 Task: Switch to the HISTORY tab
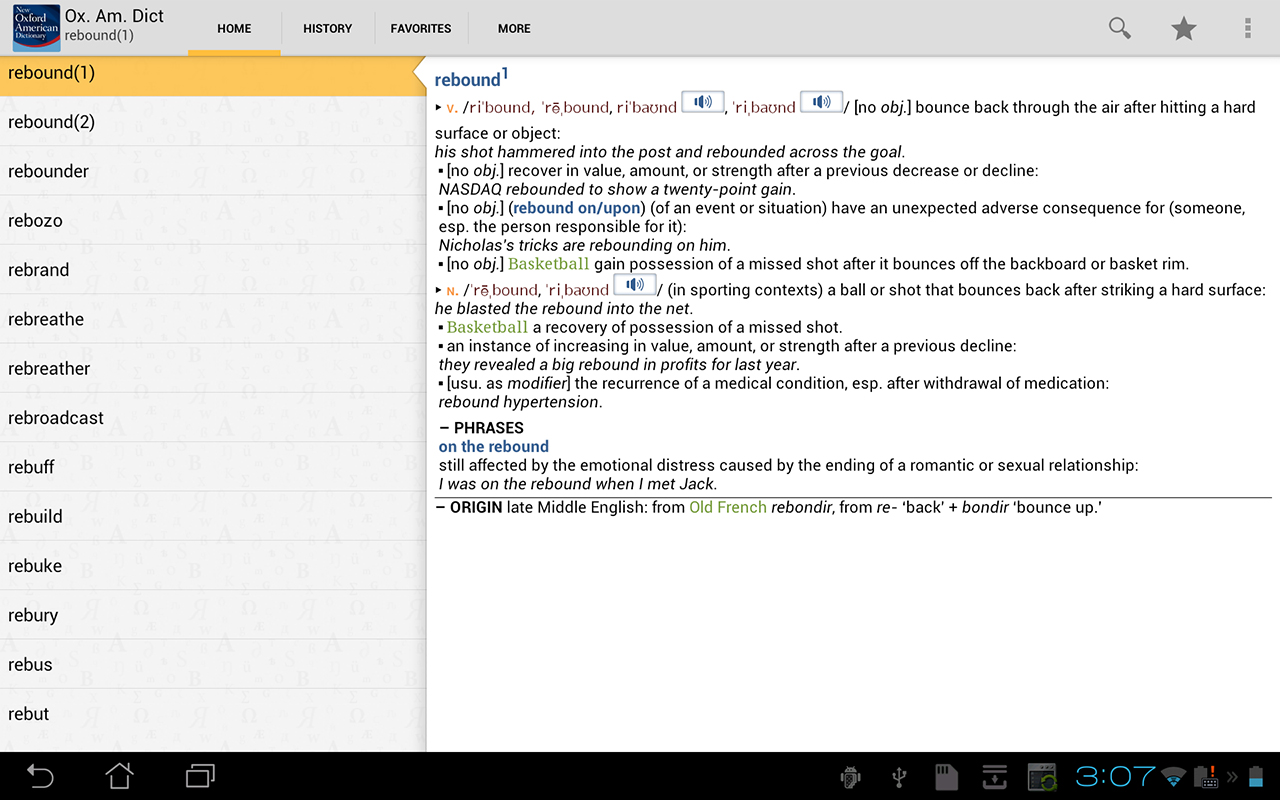tap(327, 28)
